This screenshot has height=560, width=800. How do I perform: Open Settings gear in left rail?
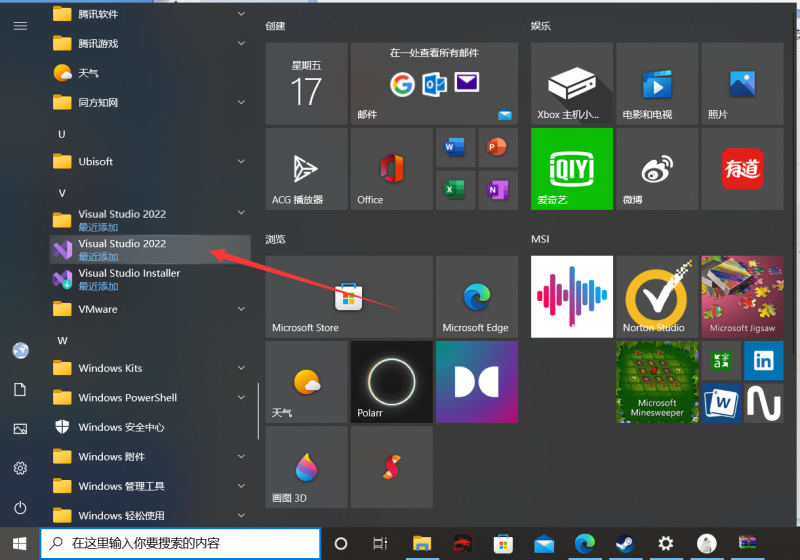coord(20,468)
